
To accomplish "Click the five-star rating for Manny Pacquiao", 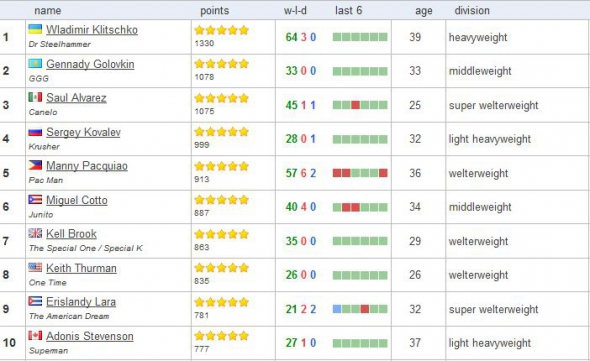I will (x=222, y=166).
